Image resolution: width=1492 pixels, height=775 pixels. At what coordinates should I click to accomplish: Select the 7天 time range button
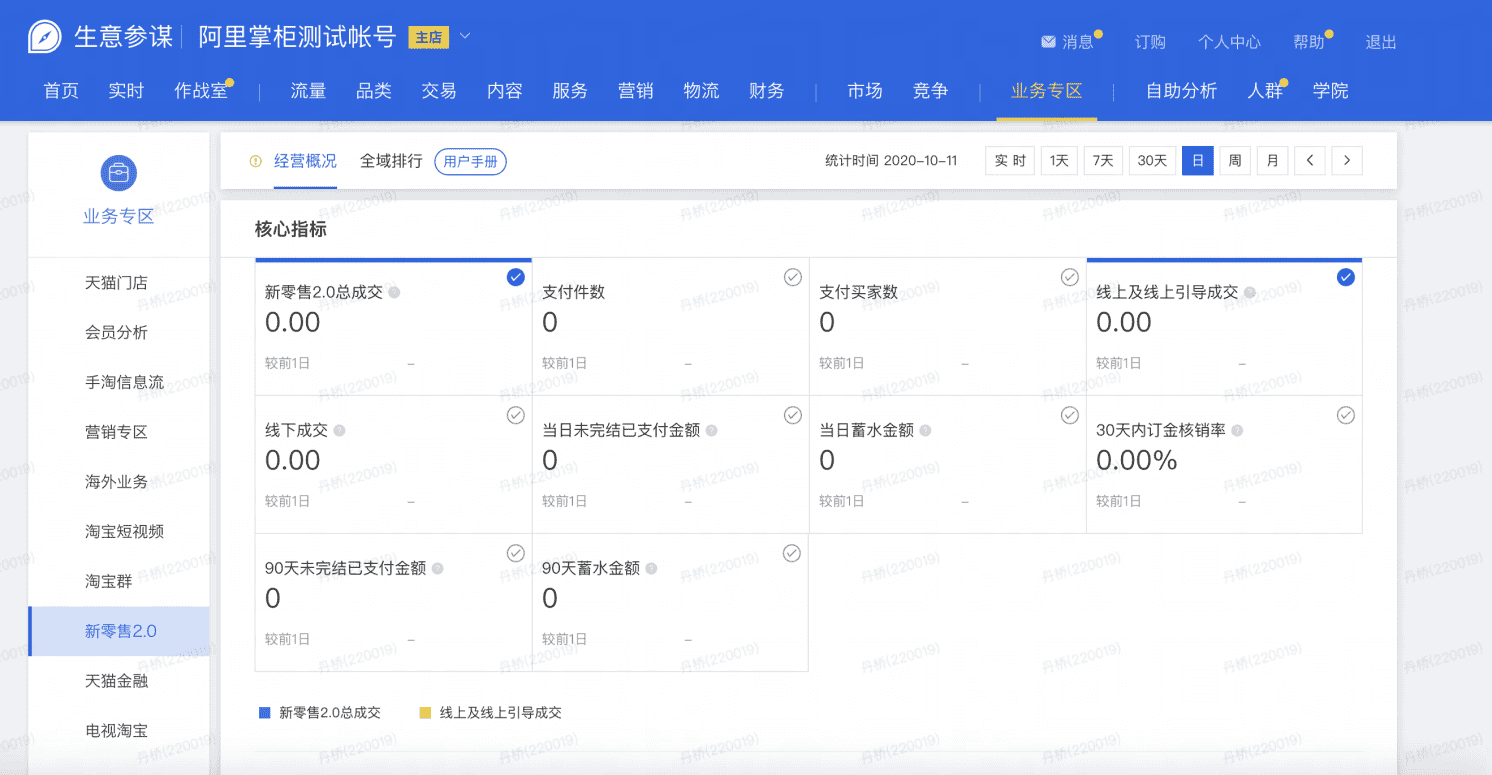[1103, 160]
